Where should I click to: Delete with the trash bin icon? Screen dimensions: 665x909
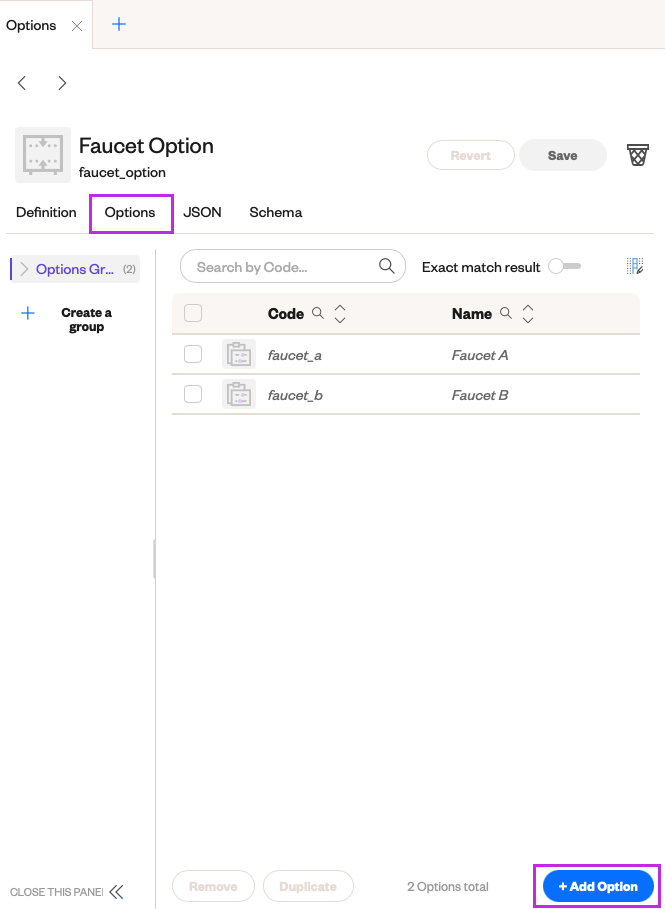pyautogui.click(x=638, y=155)
